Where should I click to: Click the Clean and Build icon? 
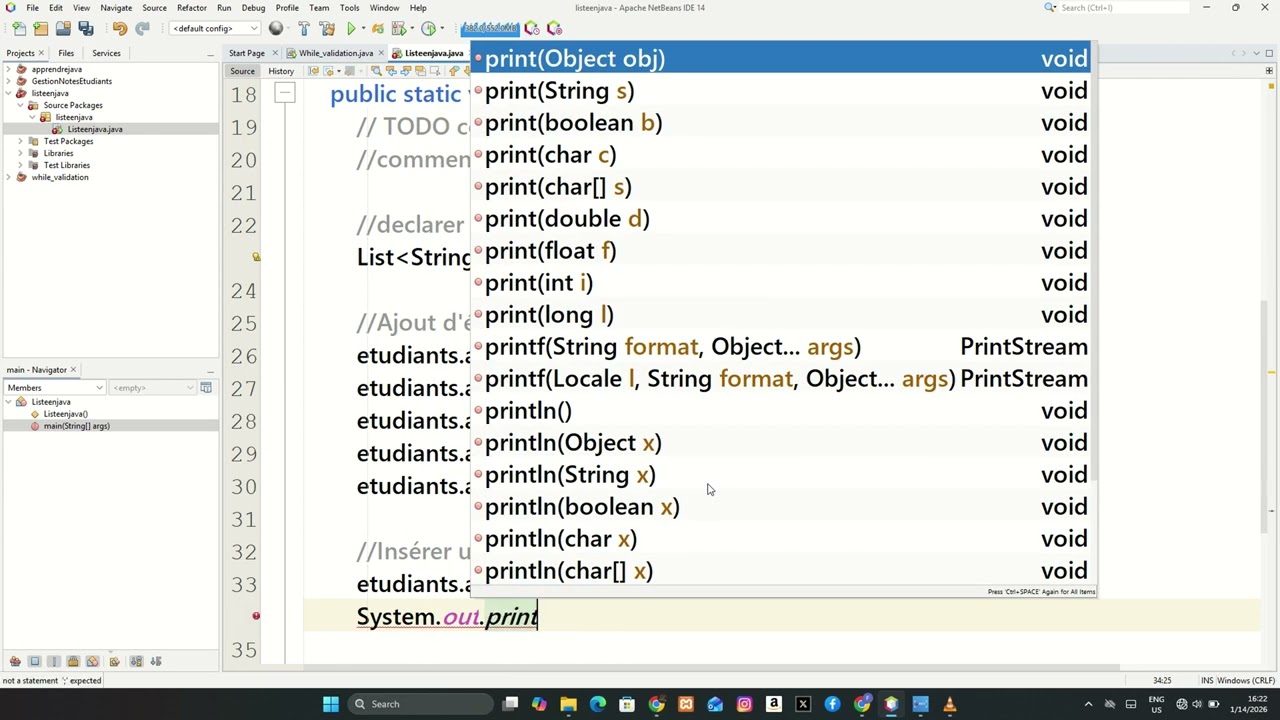point(327,28)
